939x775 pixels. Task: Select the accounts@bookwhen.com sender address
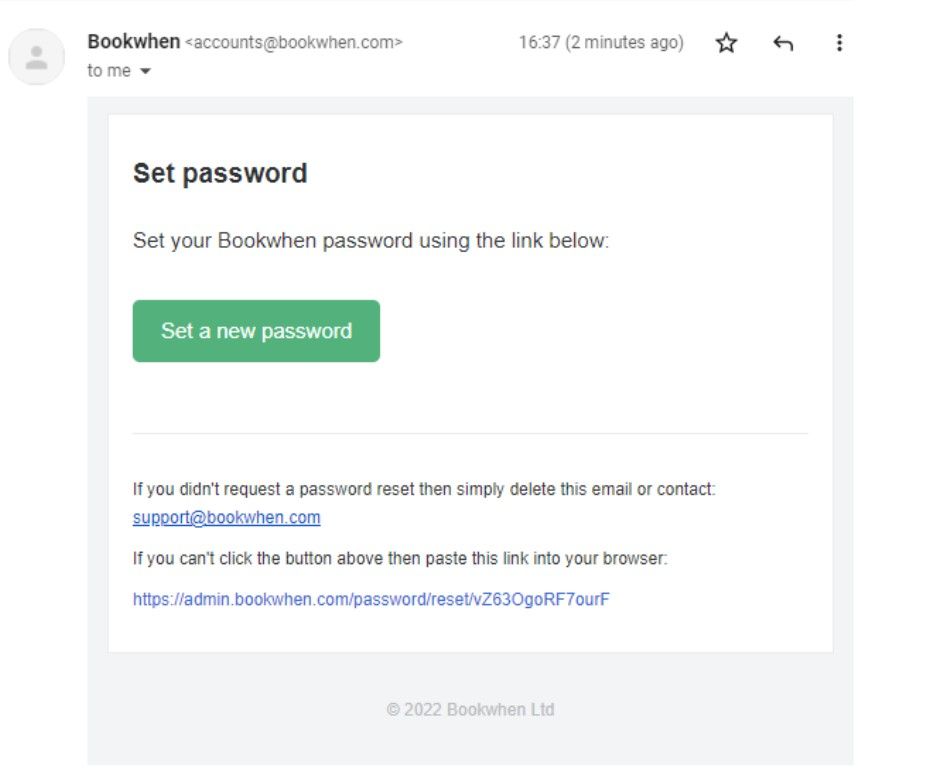[x=293, y=43]
